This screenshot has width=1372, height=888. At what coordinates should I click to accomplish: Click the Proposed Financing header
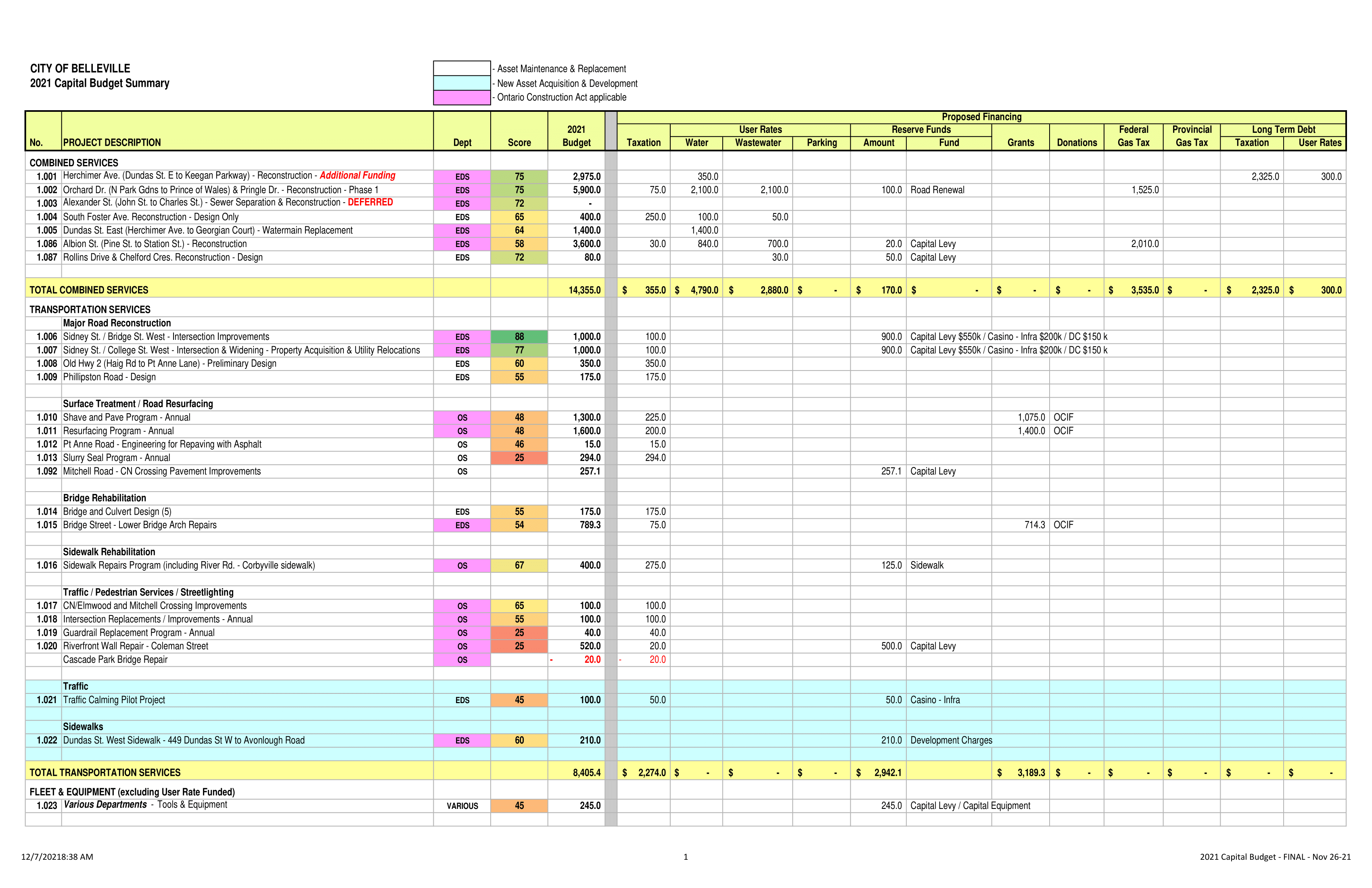pyautogui.click(x=982, y=117)
